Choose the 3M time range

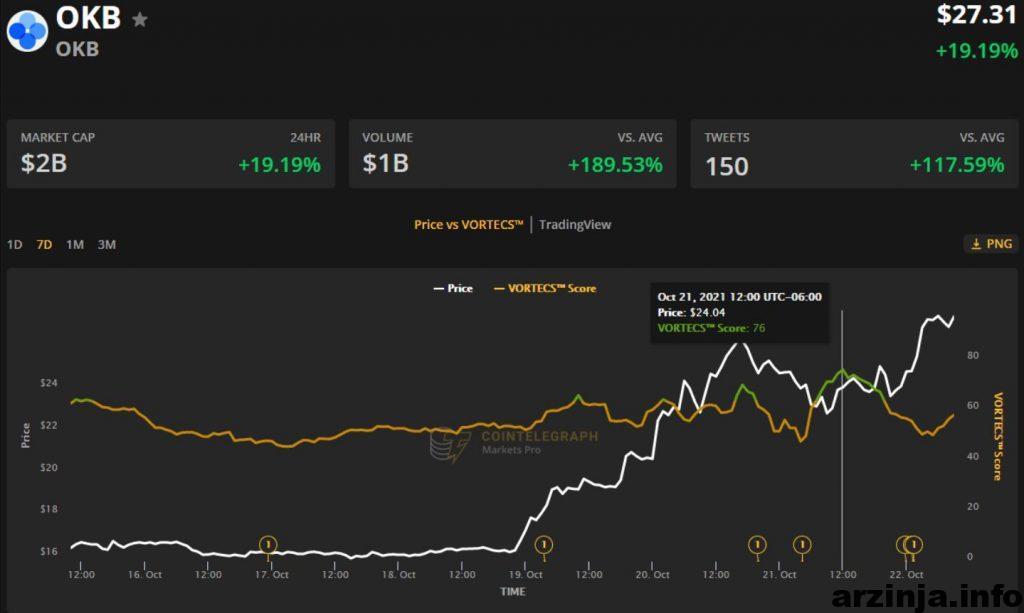coord(106,245)
